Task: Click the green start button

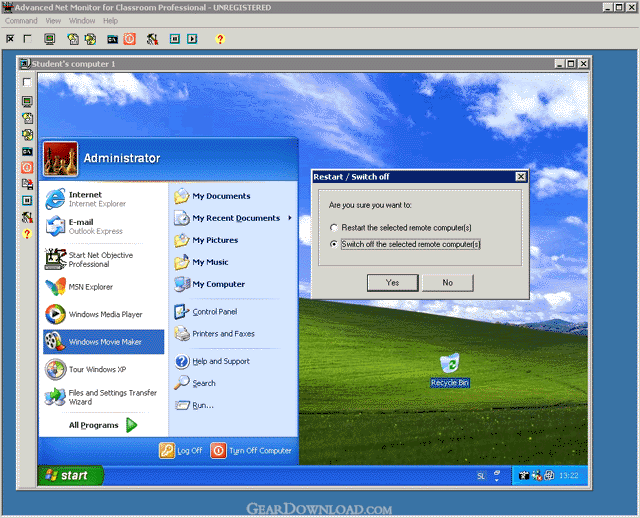Action: tap(70, 476)
